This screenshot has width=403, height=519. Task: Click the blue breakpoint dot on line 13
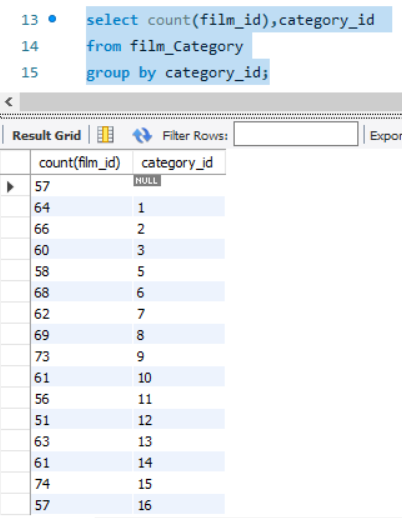click(52, 19)
